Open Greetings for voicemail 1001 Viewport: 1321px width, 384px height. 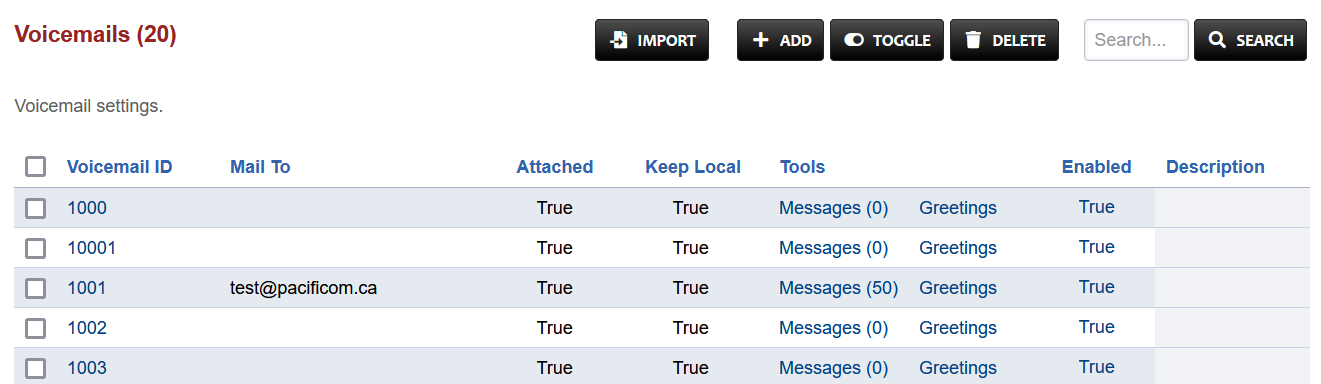(x=958, y=288)
